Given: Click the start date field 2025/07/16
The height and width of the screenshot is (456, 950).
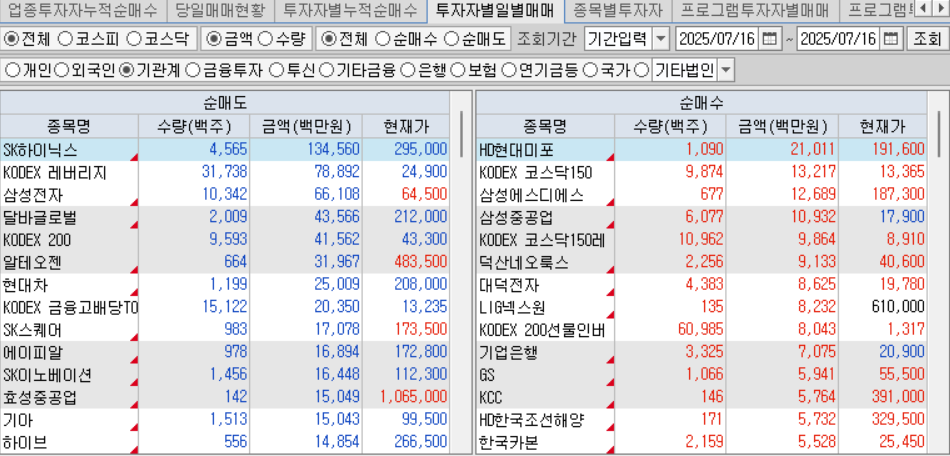Looking at the screenshot, I should [x=717, y=39].
